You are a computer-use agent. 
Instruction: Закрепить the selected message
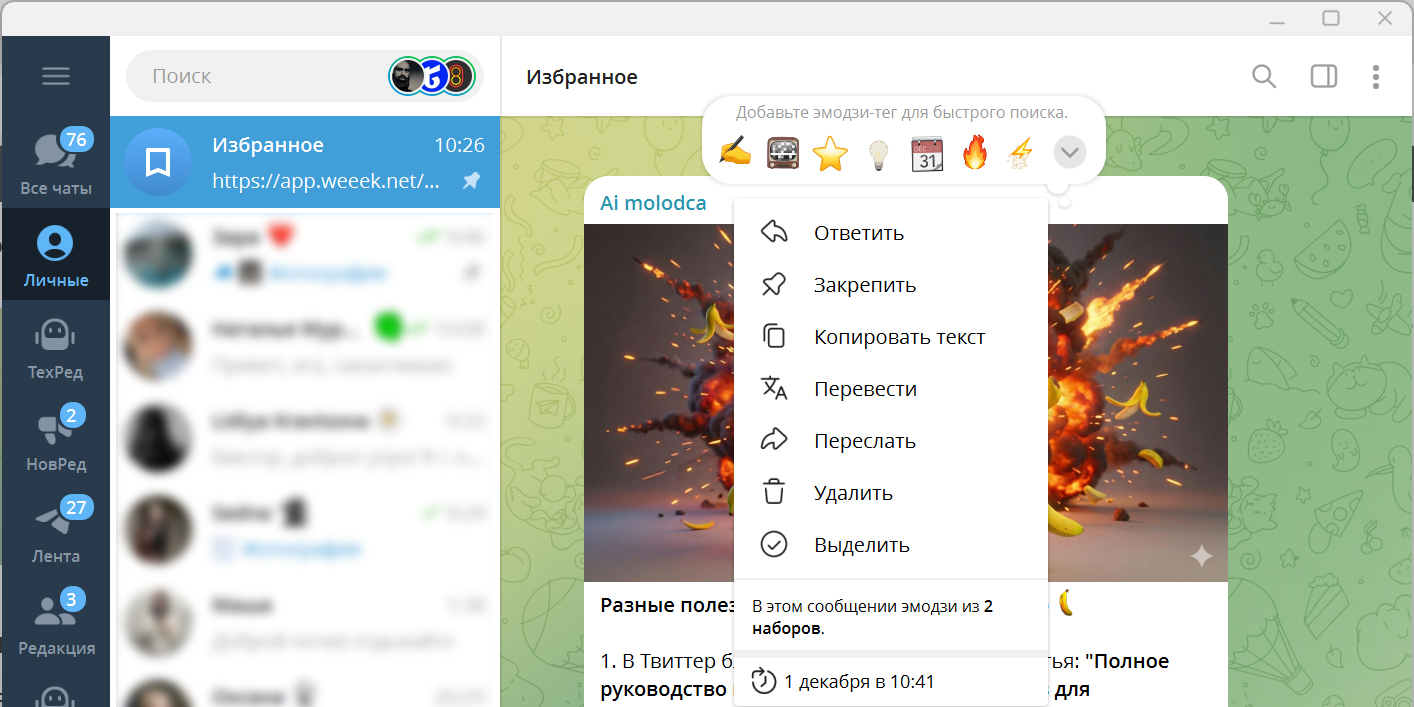click(863, 284)
